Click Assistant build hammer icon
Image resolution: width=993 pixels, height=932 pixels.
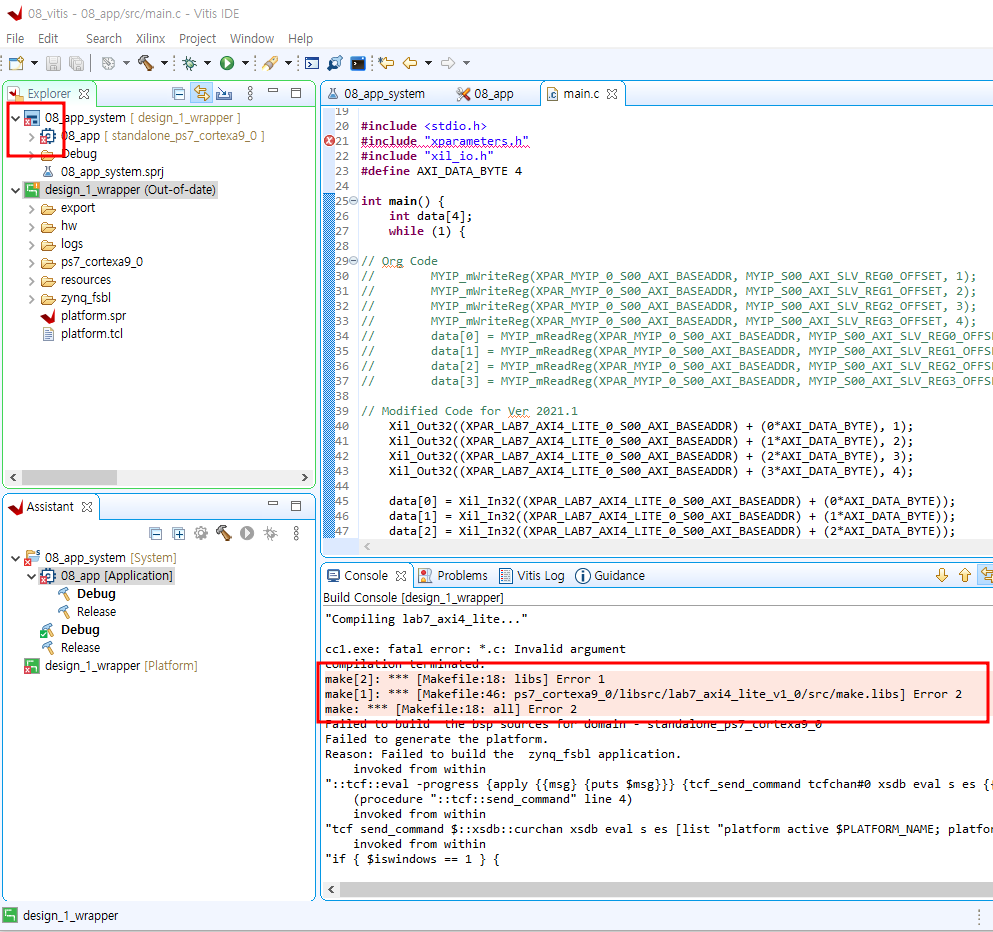pyautogui.click(x=224, y=533)
